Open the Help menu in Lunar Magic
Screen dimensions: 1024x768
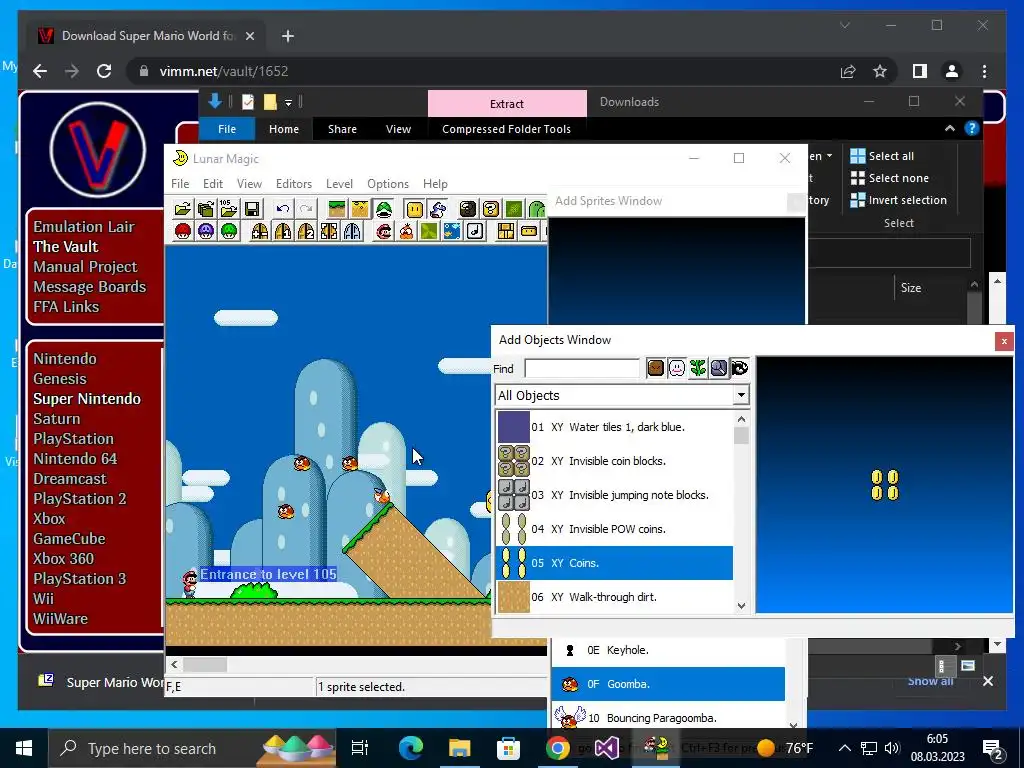pos(436,184)
